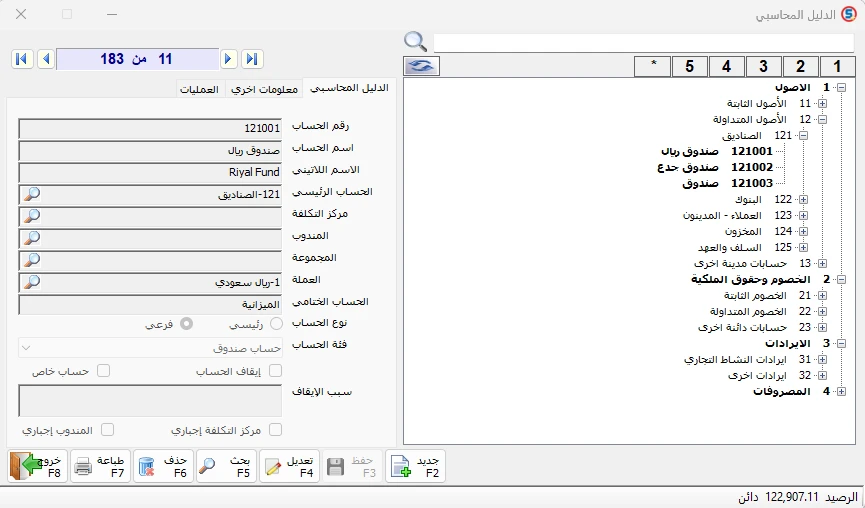Open lookup for مركز التكلفة field
This screenshot has height=508, width=865.
pyautogui.click(x=32, y=216)
